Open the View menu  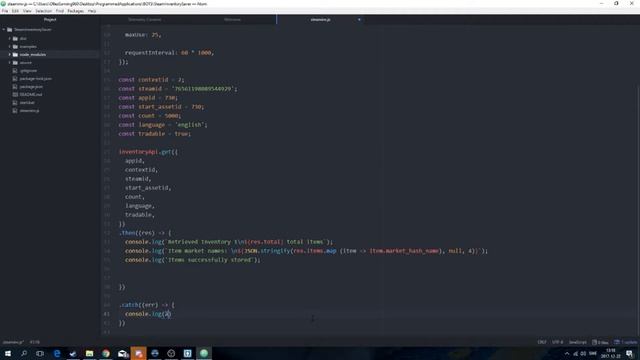click(27, 11)
